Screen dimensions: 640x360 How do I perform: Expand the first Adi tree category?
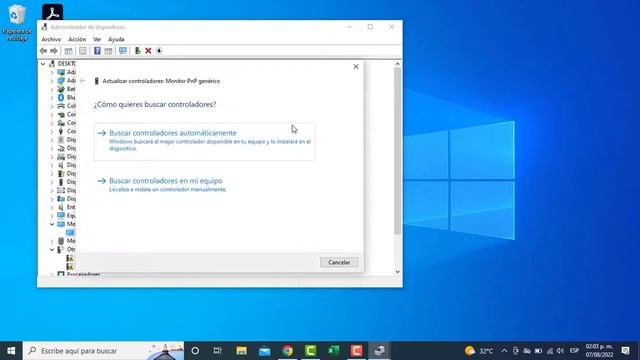point(52,72)
